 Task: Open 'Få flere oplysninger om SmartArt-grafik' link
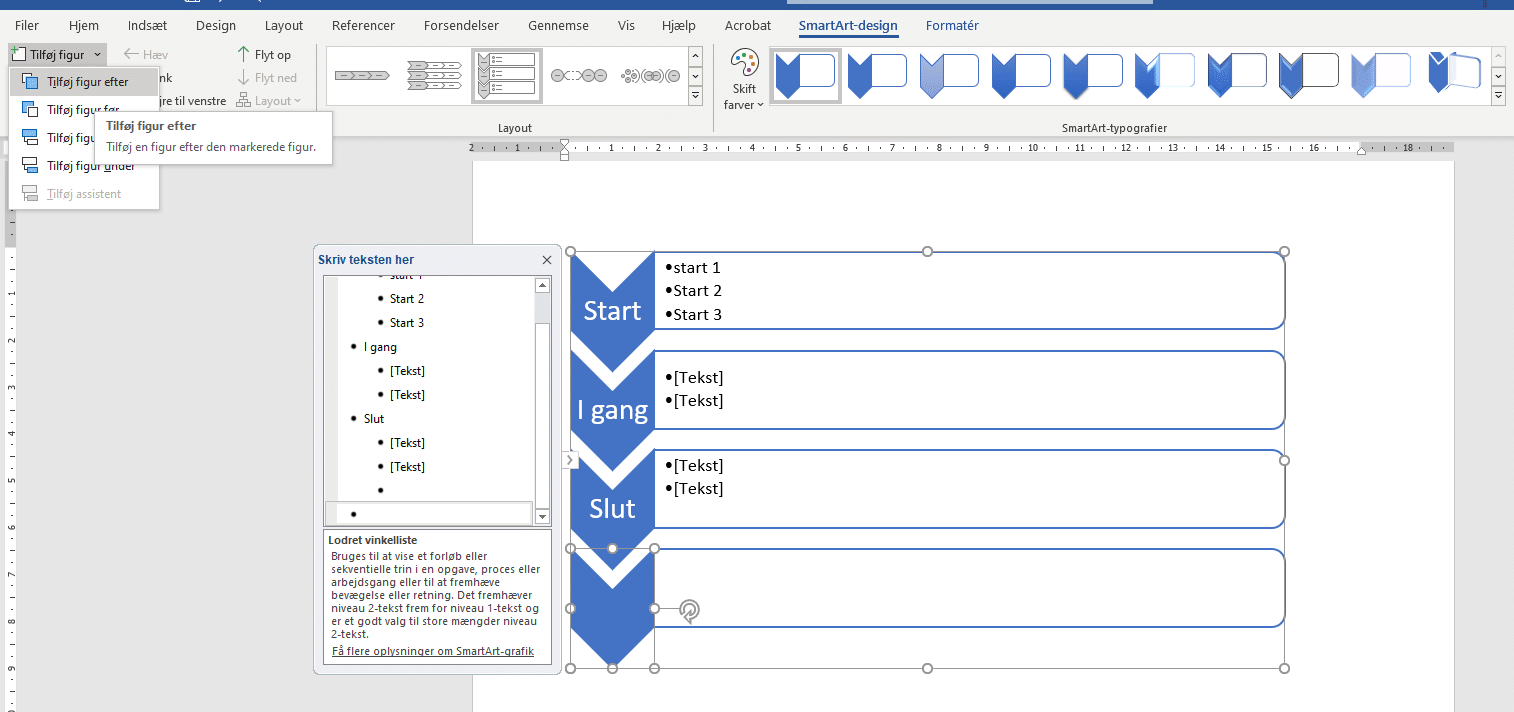(433, 652)
